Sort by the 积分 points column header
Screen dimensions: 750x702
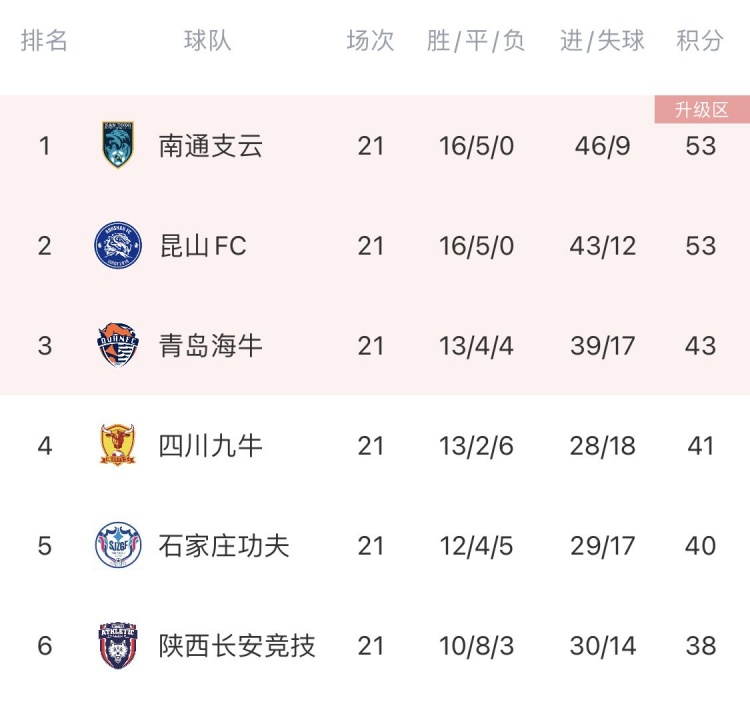click(x=700, y=40)
